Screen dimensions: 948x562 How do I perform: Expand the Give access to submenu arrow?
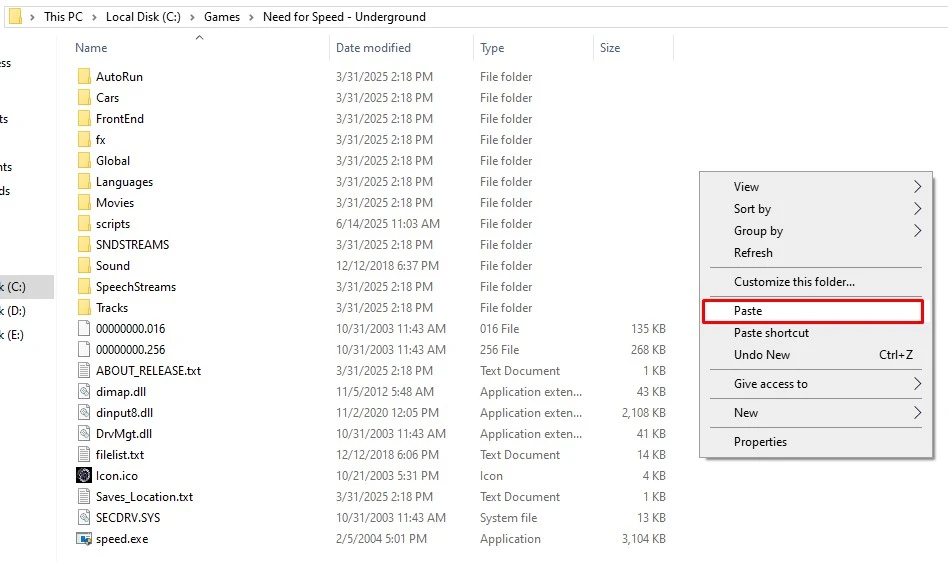click(917, 384)
